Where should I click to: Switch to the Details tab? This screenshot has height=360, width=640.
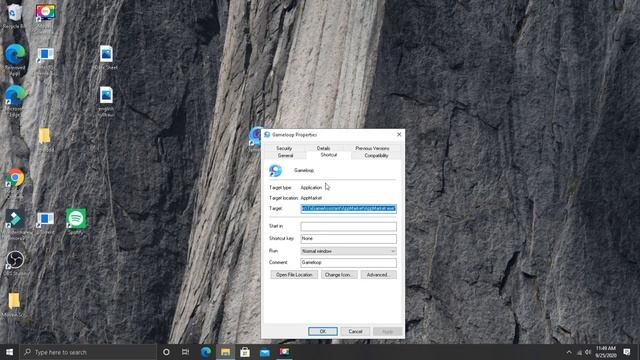(x=324, y=148)
